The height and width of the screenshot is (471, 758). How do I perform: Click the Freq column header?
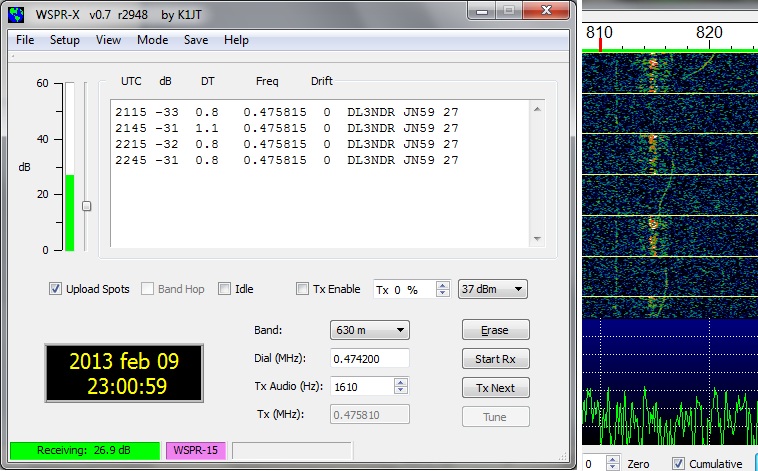pos(267,81)
